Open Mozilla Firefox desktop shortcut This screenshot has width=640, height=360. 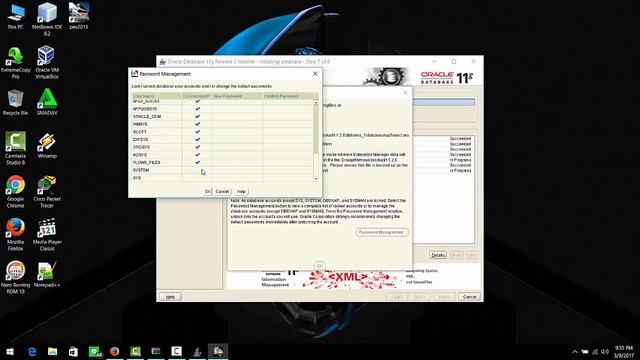coord(16,235)
